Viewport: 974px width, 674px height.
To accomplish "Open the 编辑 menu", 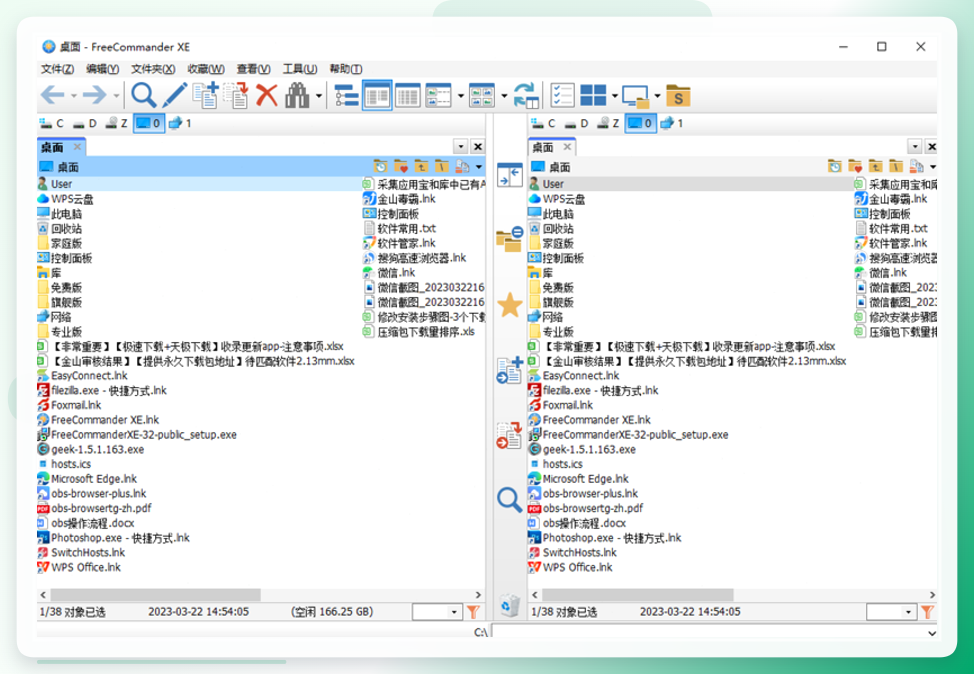I will pyautogui.click(x=102, y=69).
